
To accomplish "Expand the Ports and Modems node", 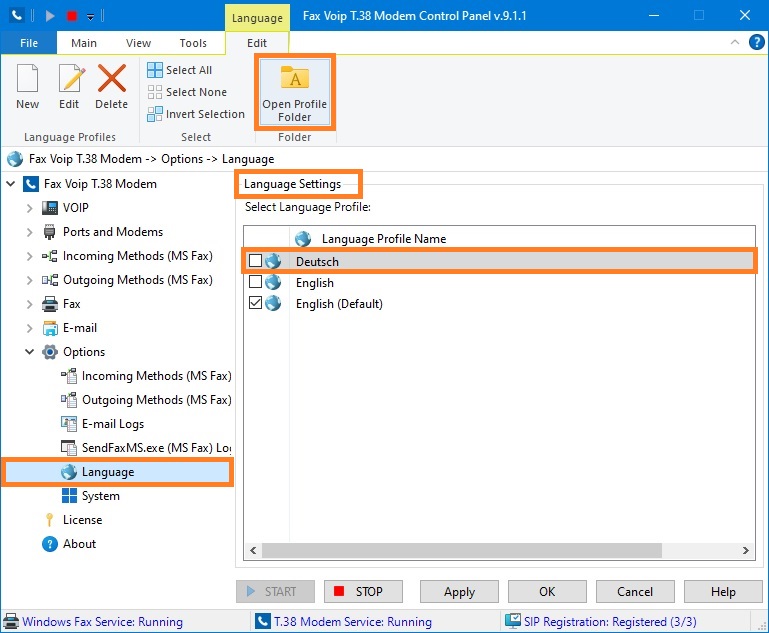I will tap(29, 232).
